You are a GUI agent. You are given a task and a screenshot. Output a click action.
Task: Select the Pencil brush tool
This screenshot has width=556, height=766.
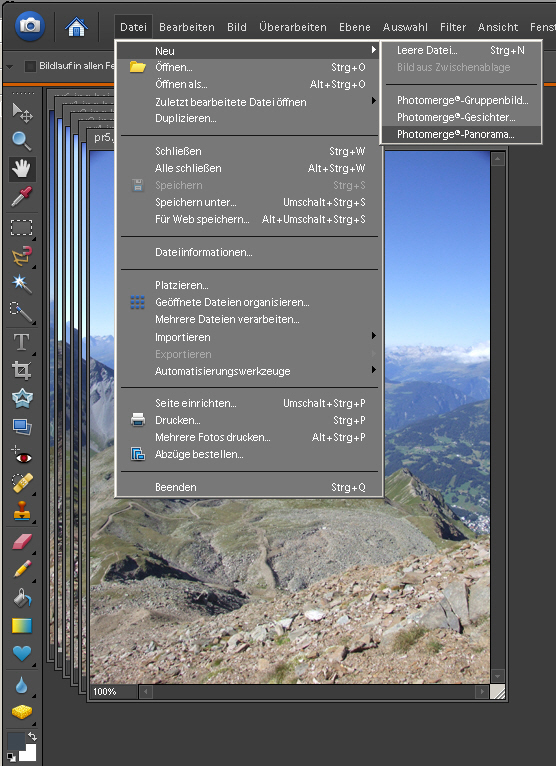[x=21, y=569]
